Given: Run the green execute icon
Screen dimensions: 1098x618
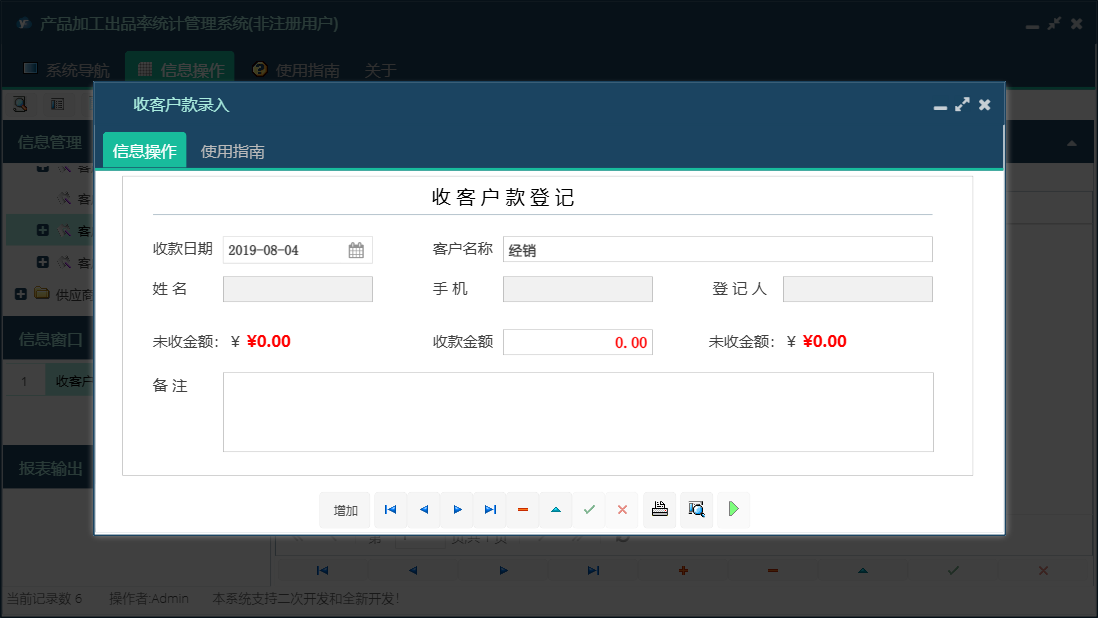Looking at the screenshot, I should [733, 509].
